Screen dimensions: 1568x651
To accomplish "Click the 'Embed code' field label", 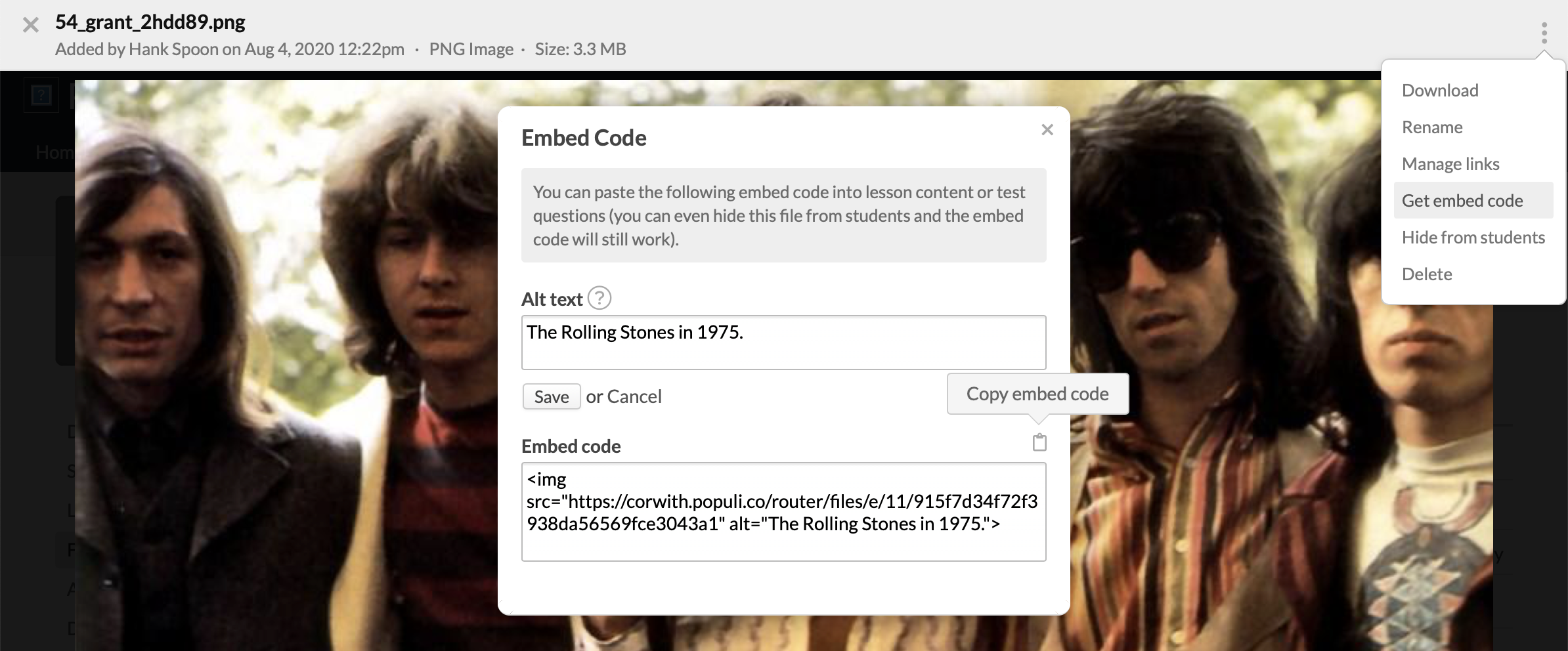I will pyautogui.click(x=571, y=446).
